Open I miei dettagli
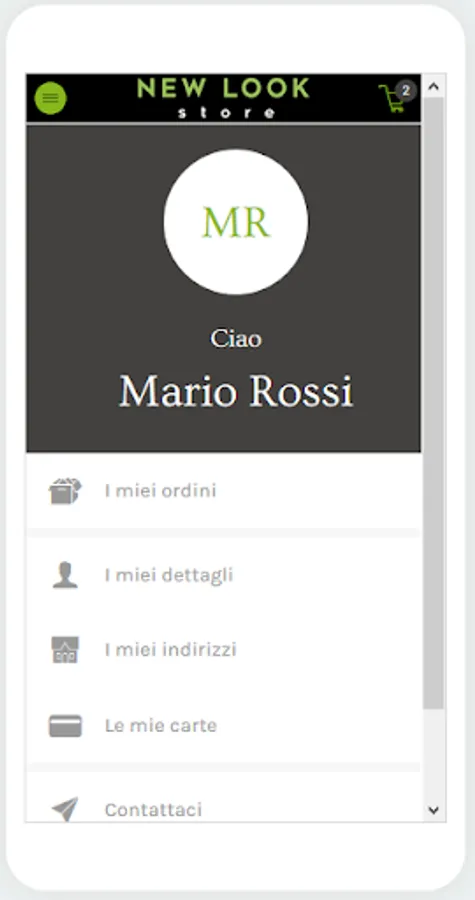 pyautogui.click(x=169, y=575)
